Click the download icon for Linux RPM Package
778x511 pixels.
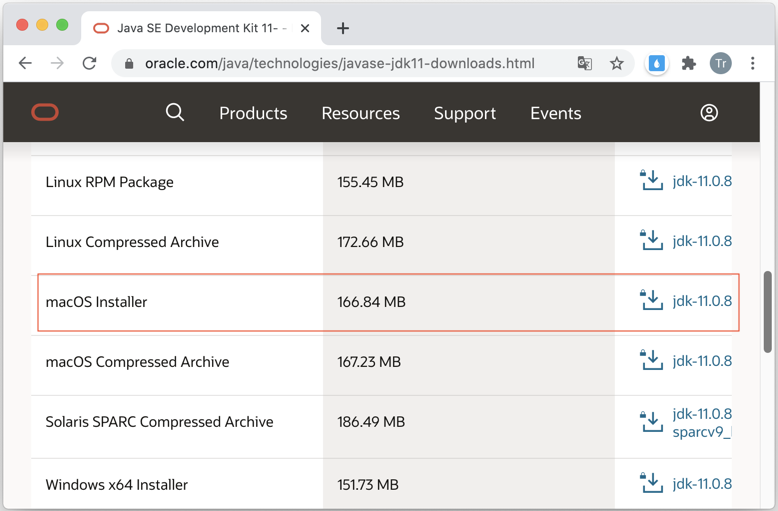coord(651,180)
